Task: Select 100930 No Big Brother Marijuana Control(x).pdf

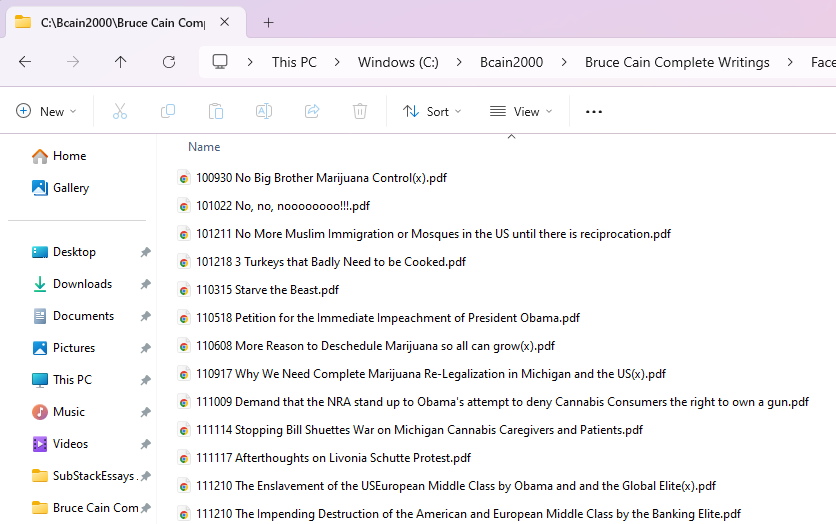Action: (x=321, y=178)
